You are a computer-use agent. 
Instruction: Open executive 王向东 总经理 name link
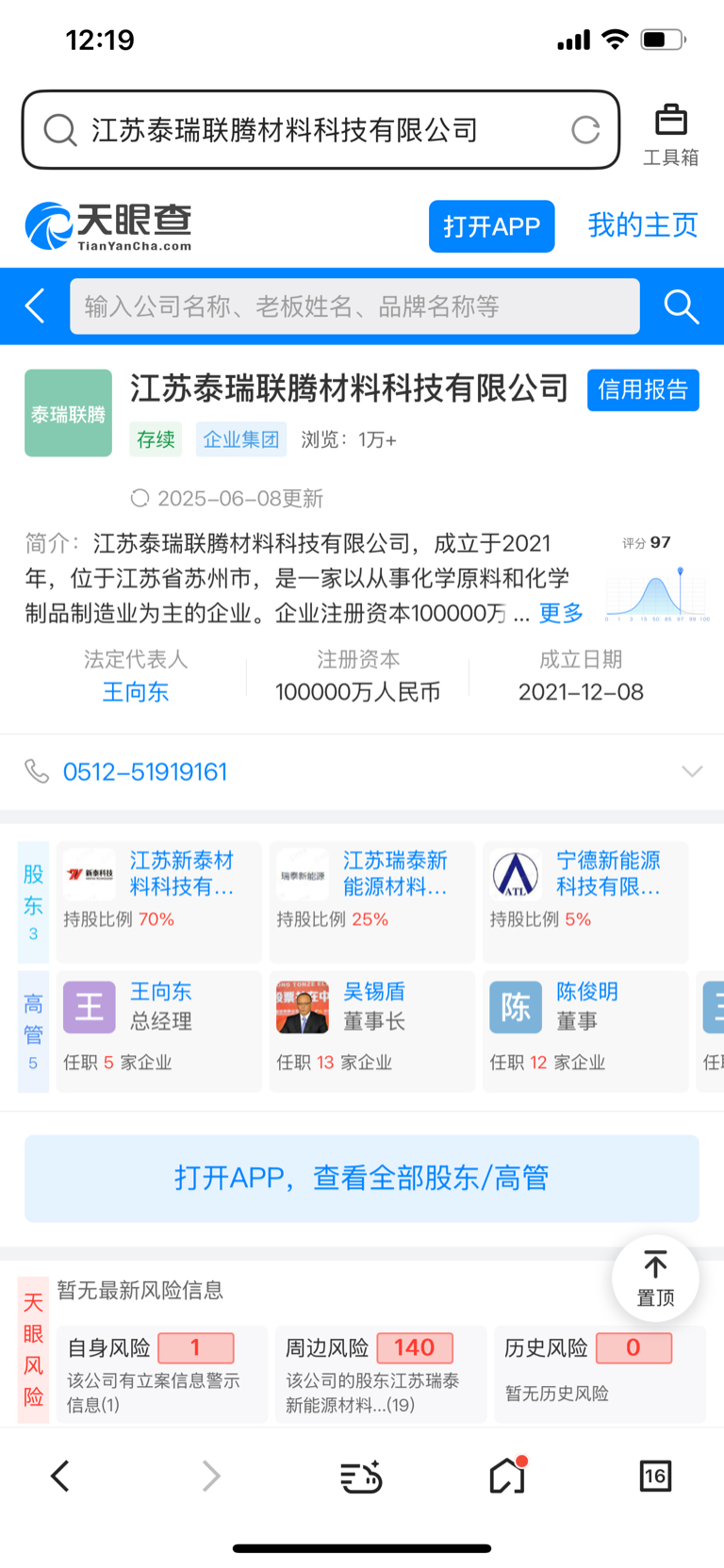click(x=161, y=991)
